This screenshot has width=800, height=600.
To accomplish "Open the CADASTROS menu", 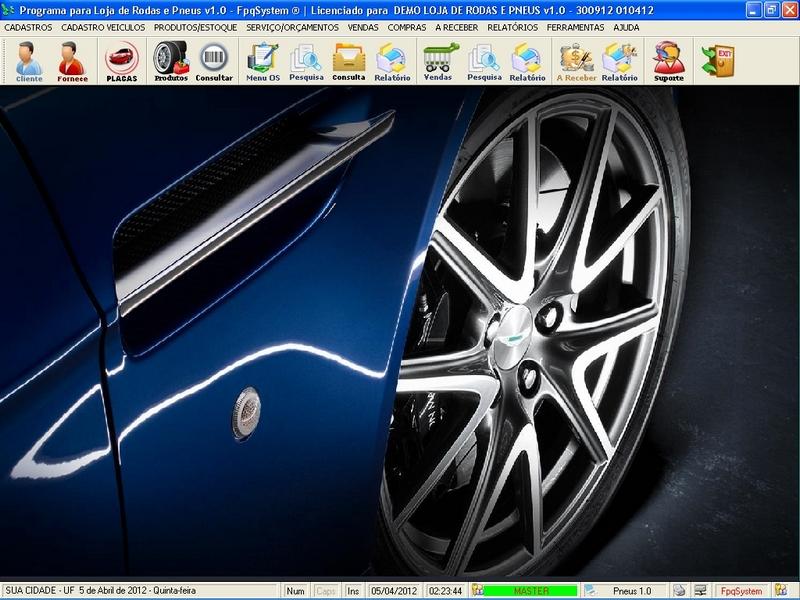I will pyautogui.click(x=28, y=27).
